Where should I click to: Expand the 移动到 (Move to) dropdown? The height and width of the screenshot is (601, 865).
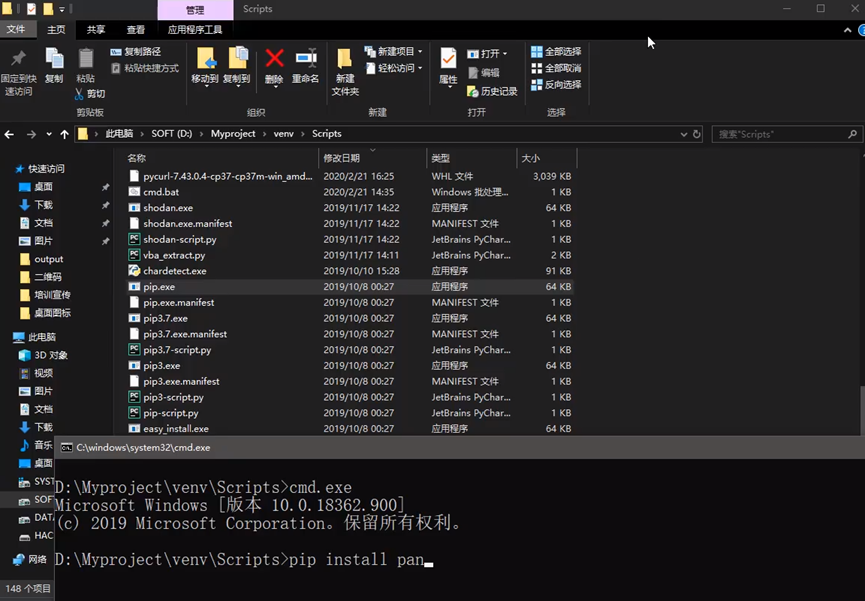tap(205, 86)
